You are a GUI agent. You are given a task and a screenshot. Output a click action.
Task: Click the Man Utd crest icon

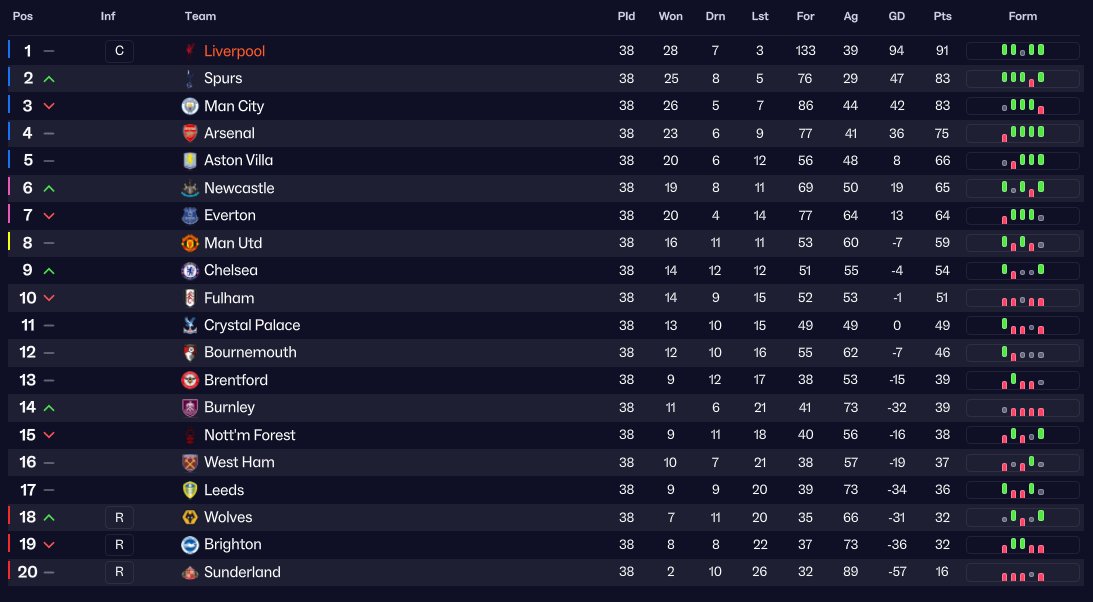[190, 243]
